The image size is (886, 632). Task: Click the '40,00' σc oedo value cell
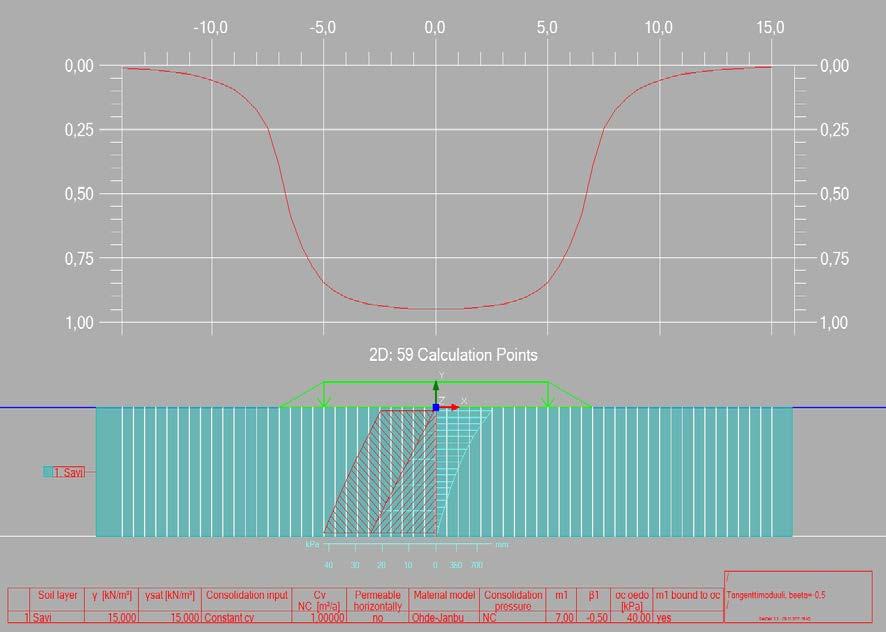[x=639, y=618]
